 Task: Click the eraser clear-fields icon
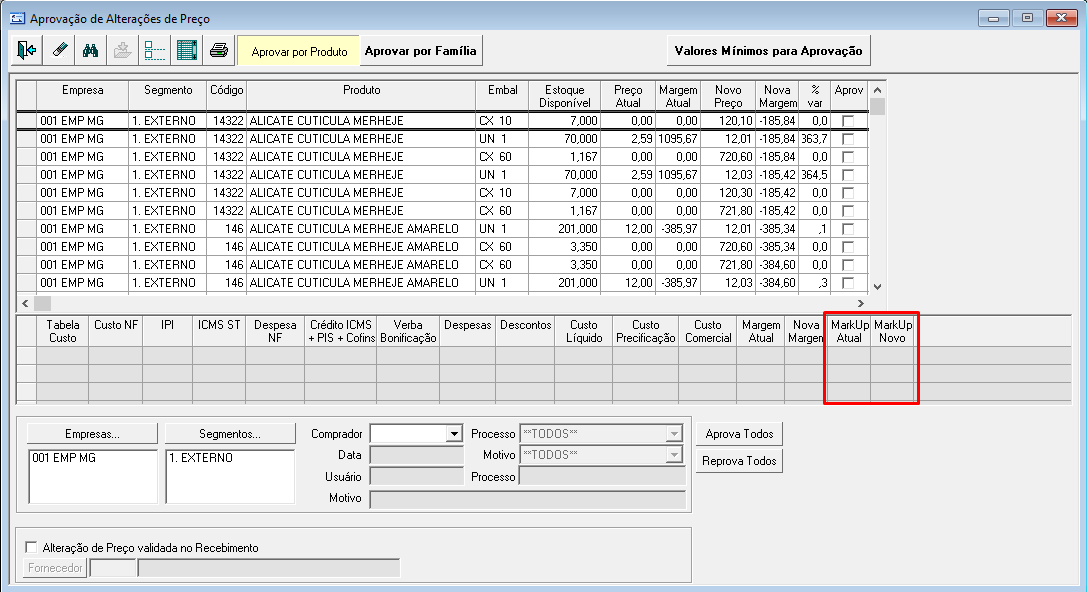(59, 51)
